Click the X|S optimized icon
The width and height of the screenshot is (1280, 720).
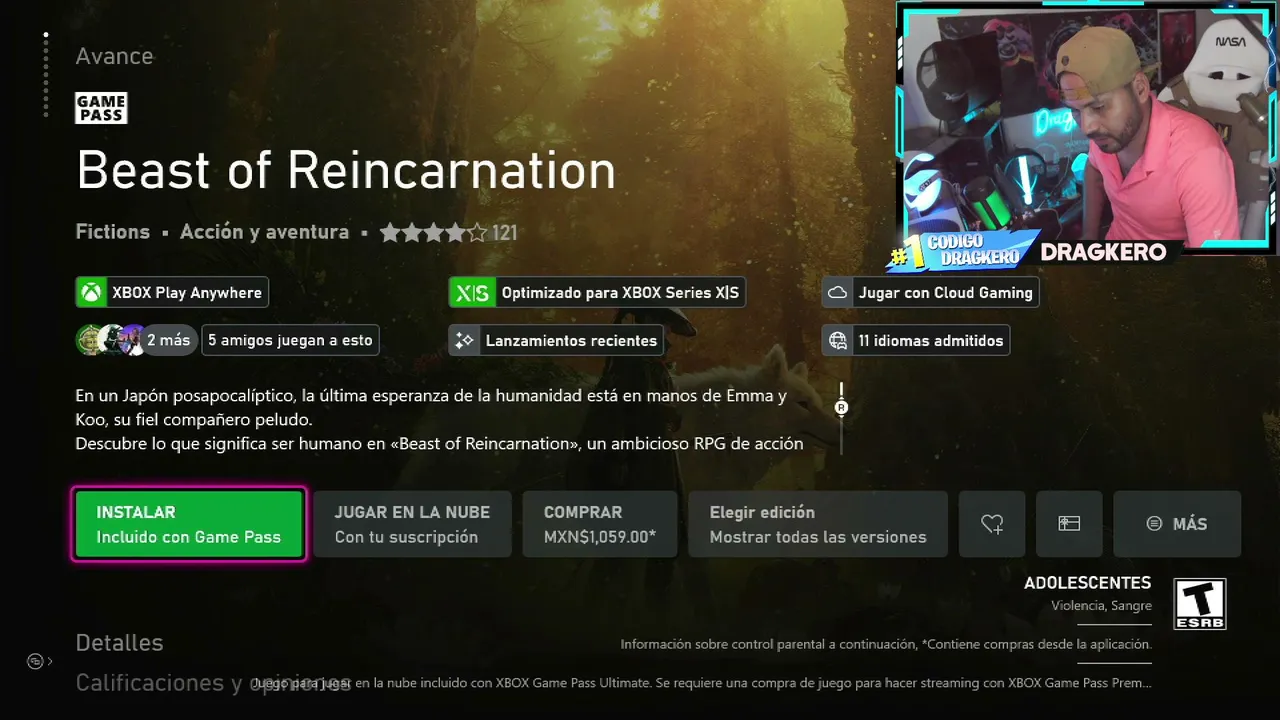[472, 292]
